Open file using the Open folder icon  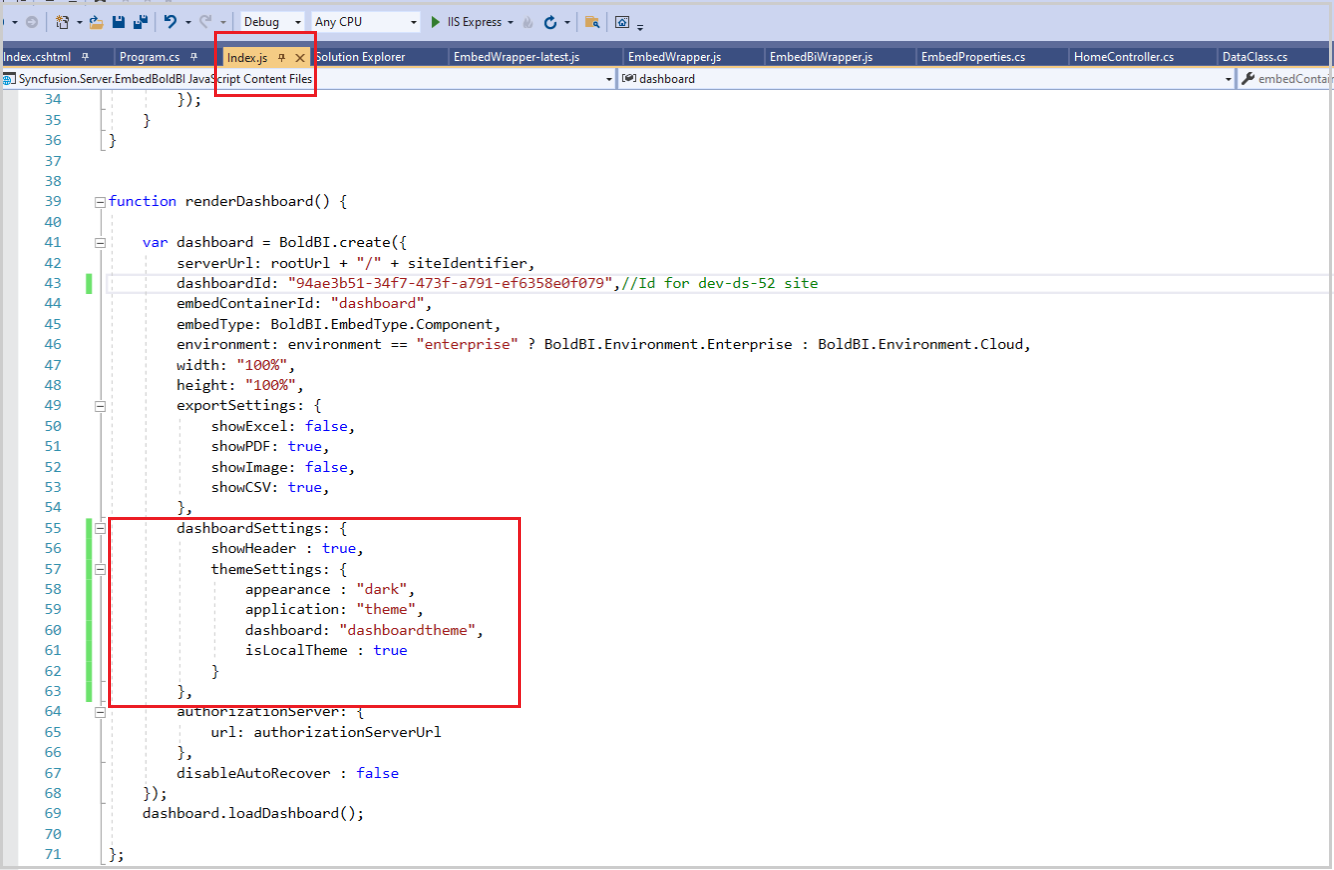click(x=96, y=22)
